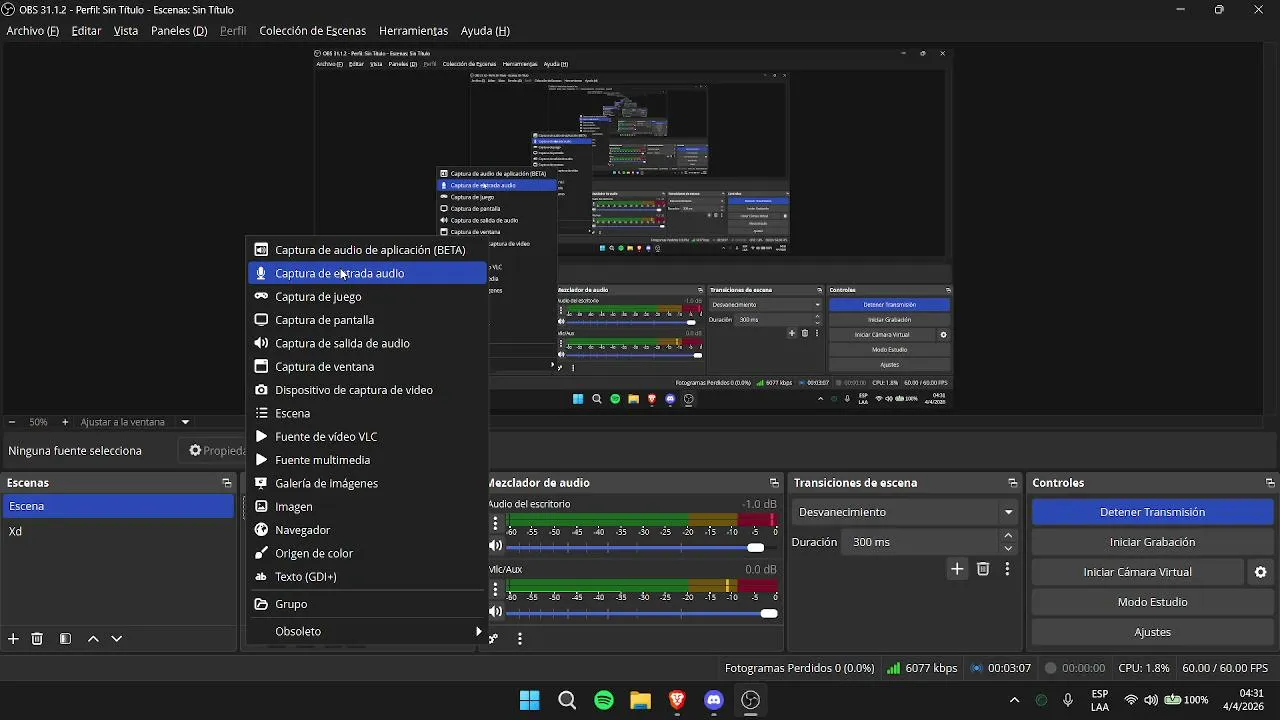Open scene filters icon in Escenas panel
The width and height of the screenshot is (1280, 720).
[65, 639]
